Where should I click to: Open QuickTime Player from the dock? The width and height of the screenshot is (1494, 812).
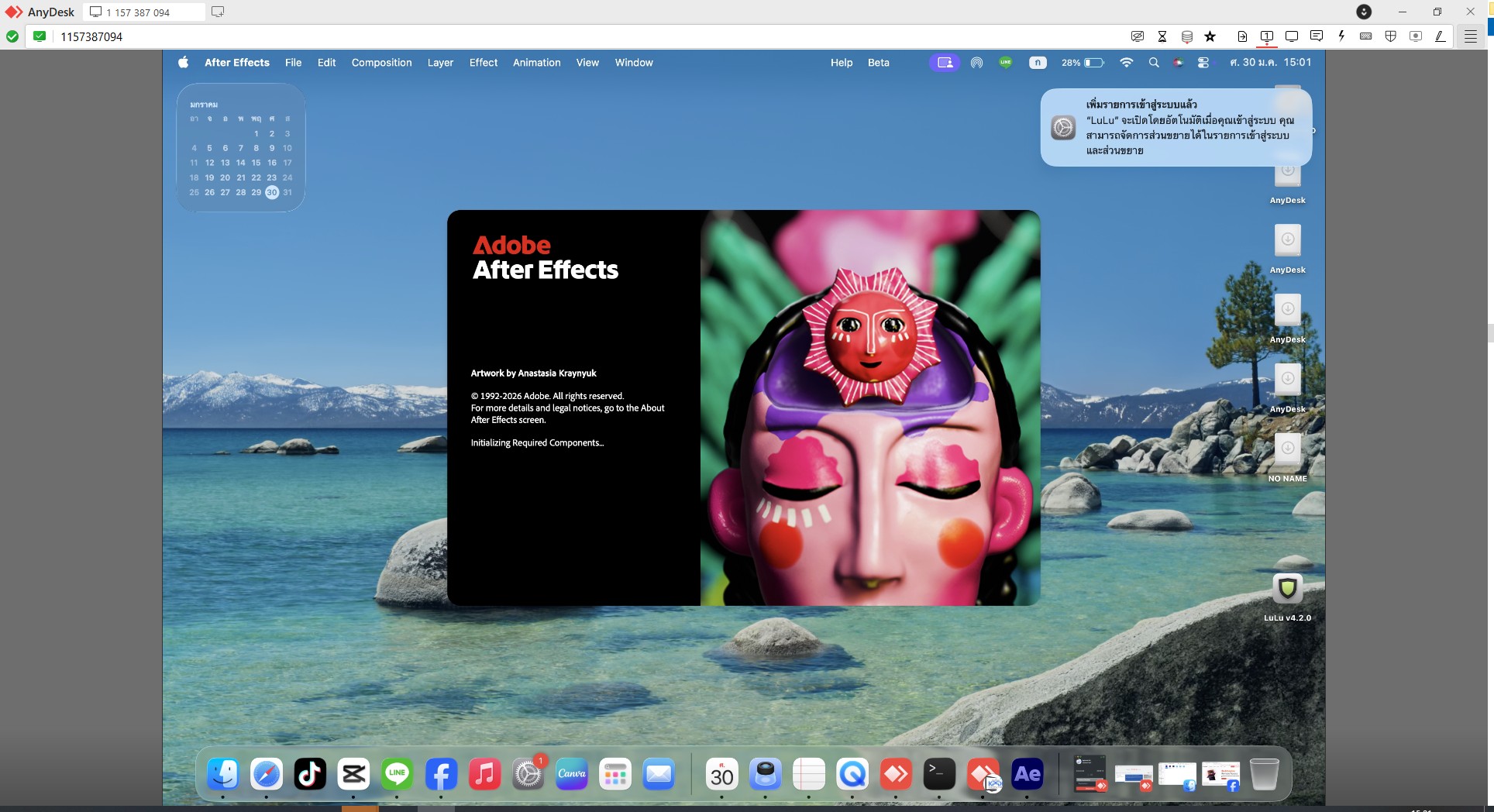coord(852,774)
